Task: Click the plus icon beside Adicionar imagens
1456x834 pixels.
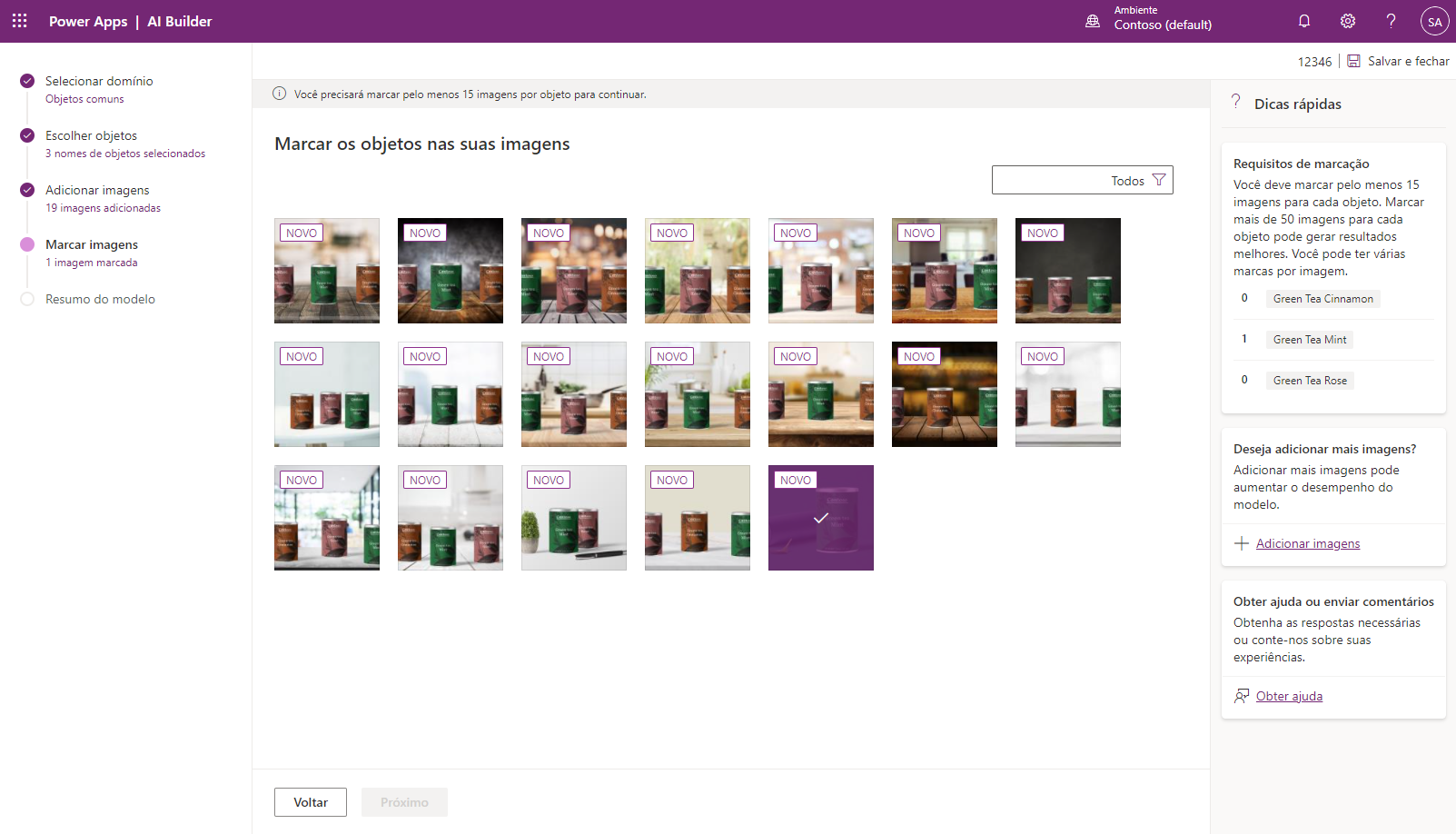Action: tap(1242, 543)
